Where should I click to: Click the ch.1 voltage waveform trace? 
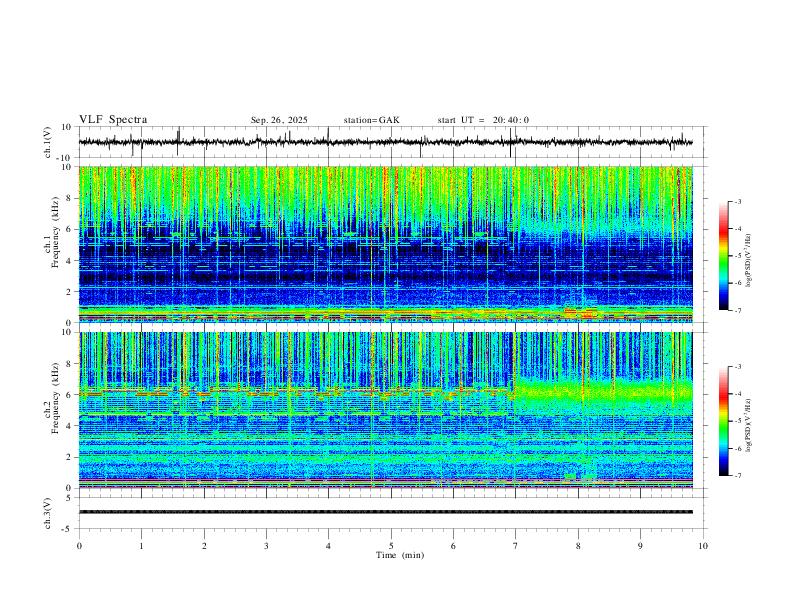pyautogui.click(x=385, y=142)
